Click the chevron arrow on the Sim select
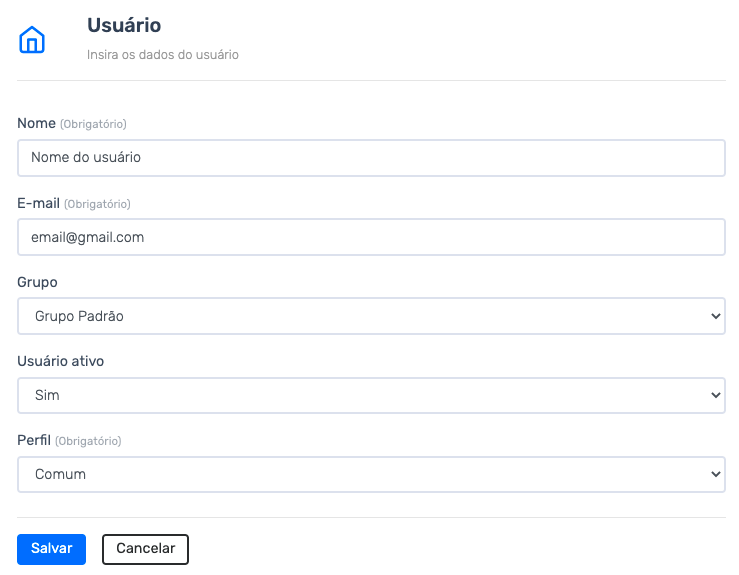 715,395
